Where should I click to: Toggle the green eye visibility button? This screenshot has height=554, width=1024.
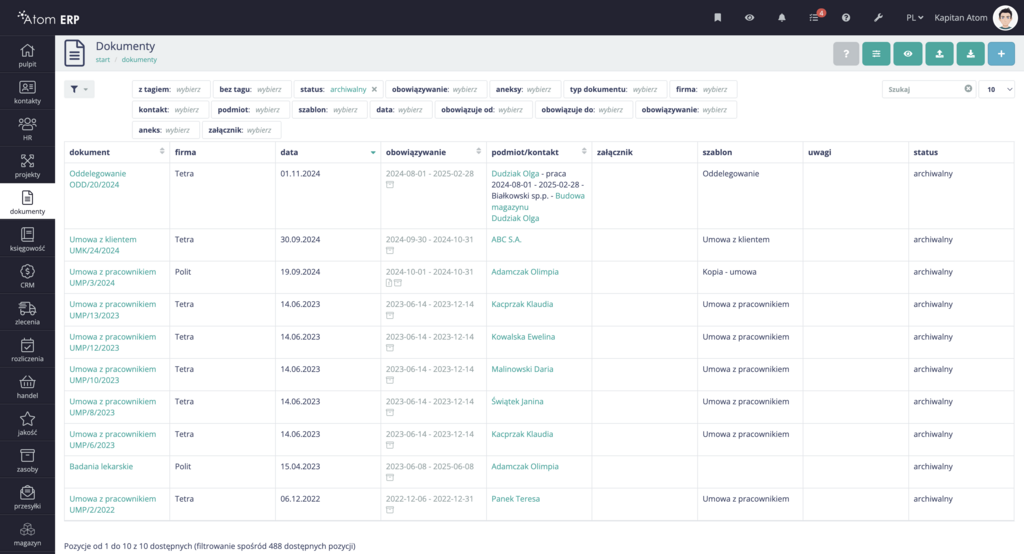[908, 54]
